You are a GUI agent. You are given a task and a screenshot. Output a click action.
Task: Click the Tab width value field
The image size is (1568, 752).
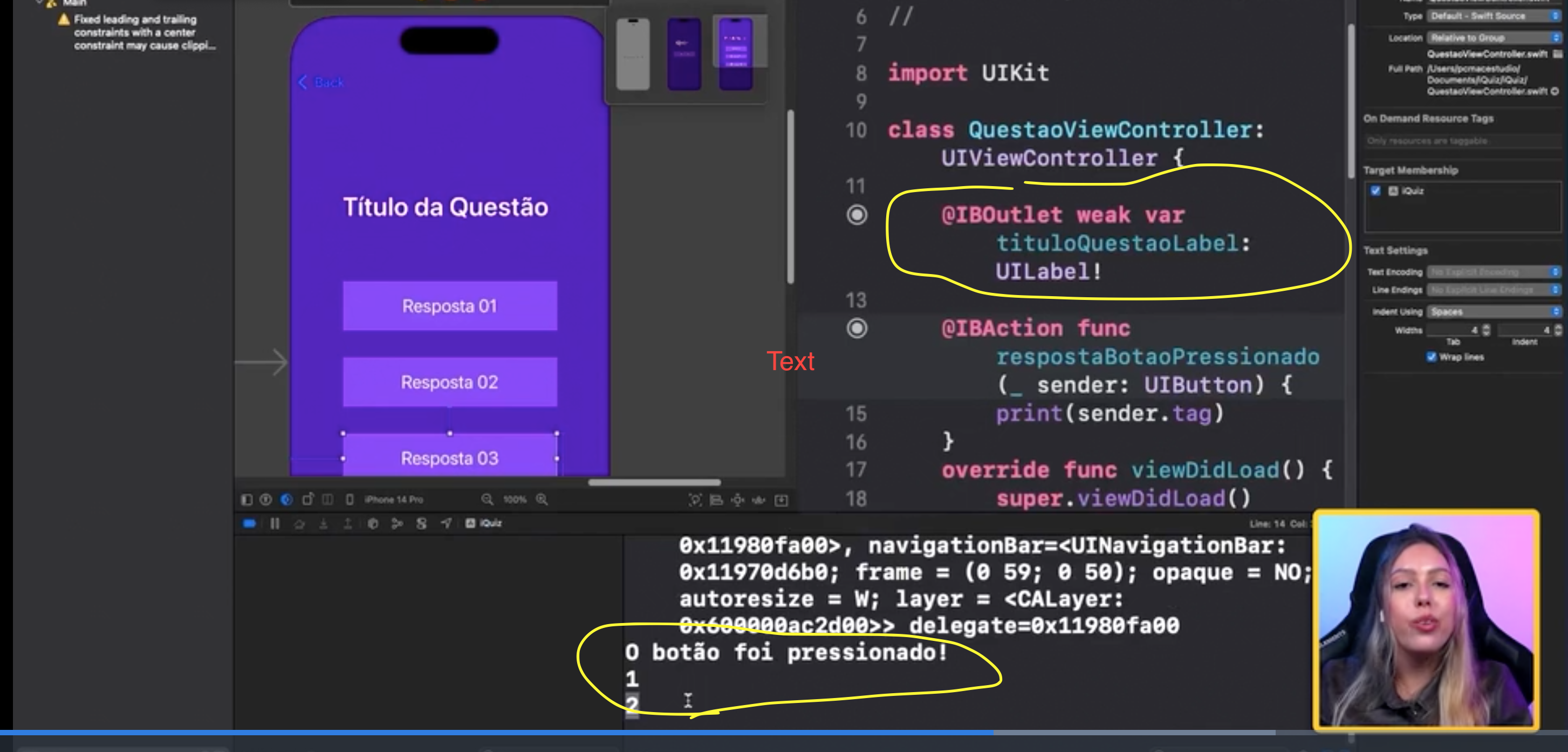click(x=1454, y=330)
